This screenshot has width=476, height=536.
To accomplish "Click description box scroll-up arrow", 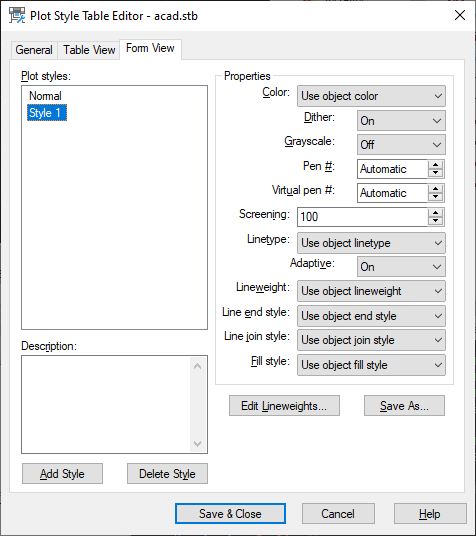I will tap(197, 366).
